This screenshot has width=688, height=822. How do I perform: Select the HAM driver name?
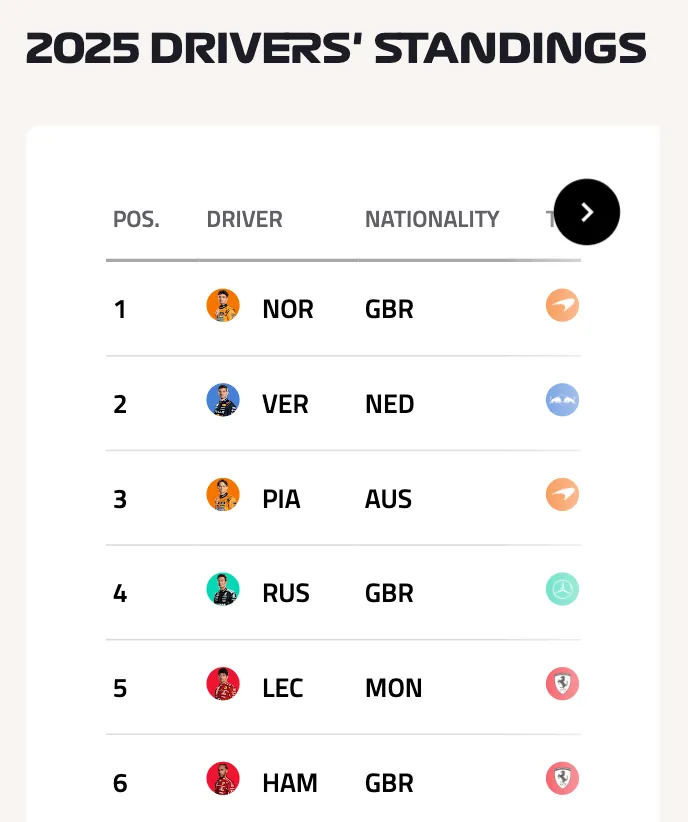[x=290, y=783]
